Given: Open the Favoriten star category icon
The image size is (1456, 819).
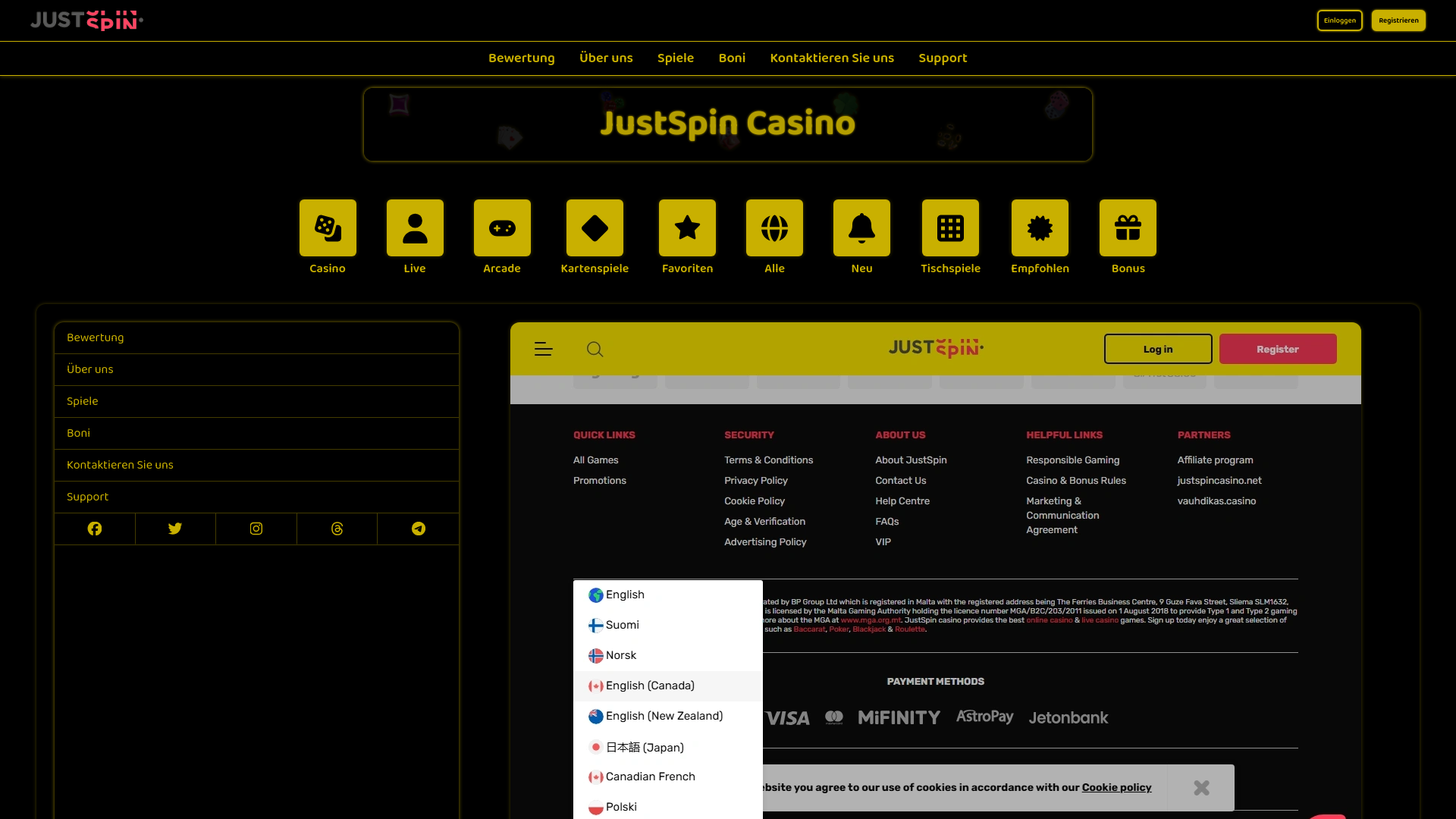Looking at the screenshot, I should [687, 227].
